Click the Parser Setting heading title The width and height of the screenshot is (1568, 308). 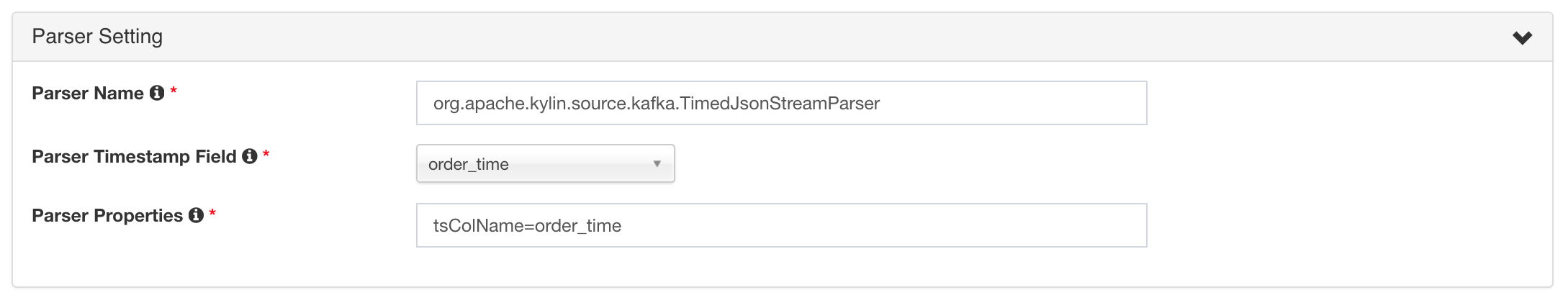(x=97, y=37)
